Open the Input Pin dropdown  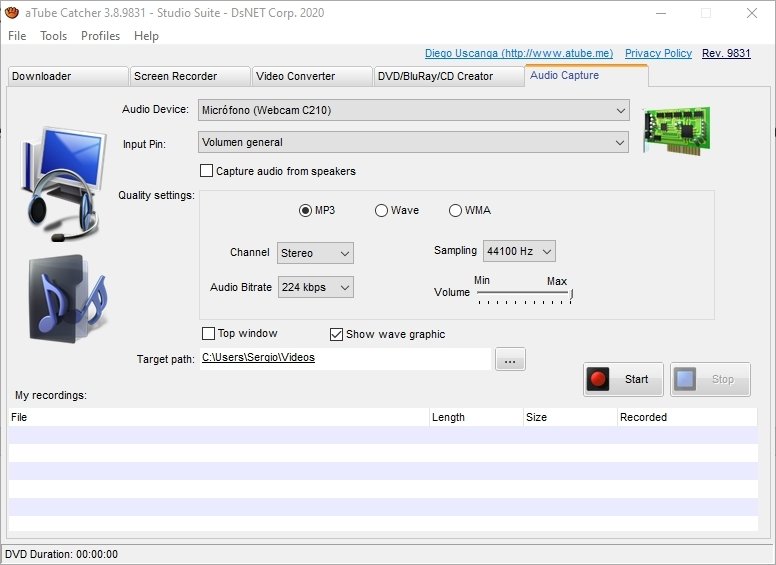tap(414, 142)
